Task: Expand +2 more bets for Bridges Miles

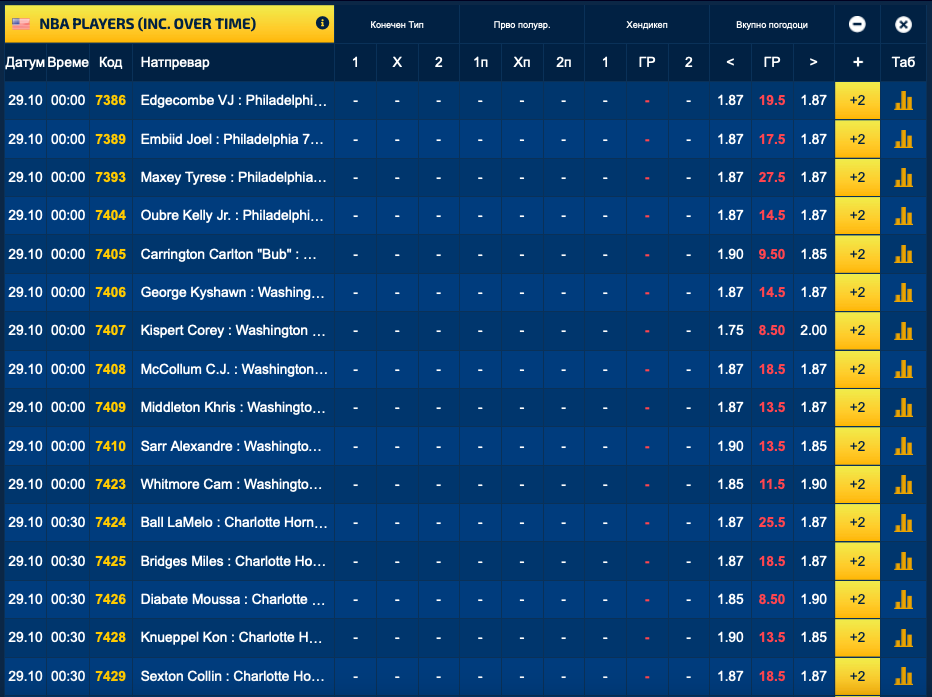Action: [857, 561]
